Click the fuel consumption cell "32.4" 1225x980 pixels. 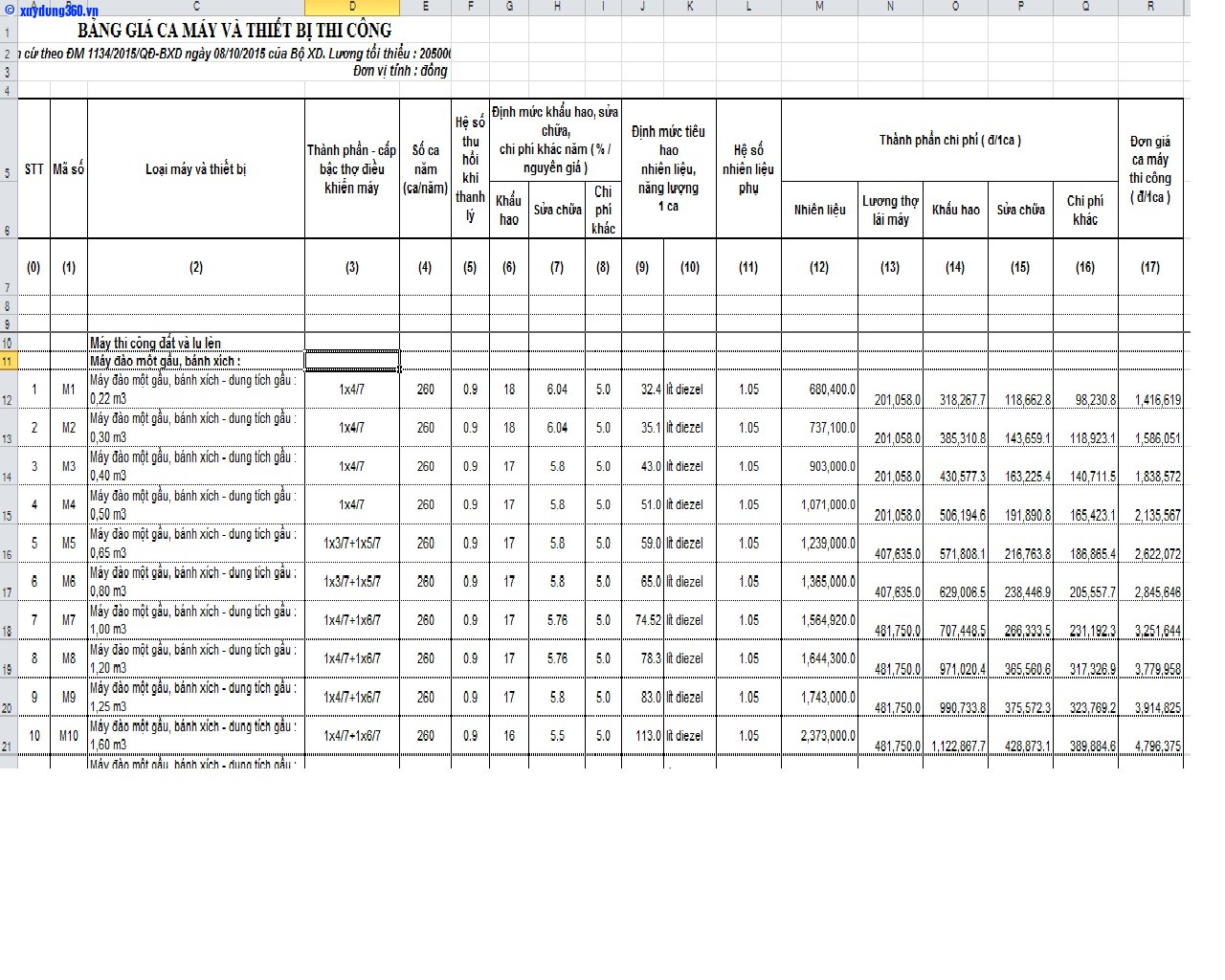(x=642, y=390)
